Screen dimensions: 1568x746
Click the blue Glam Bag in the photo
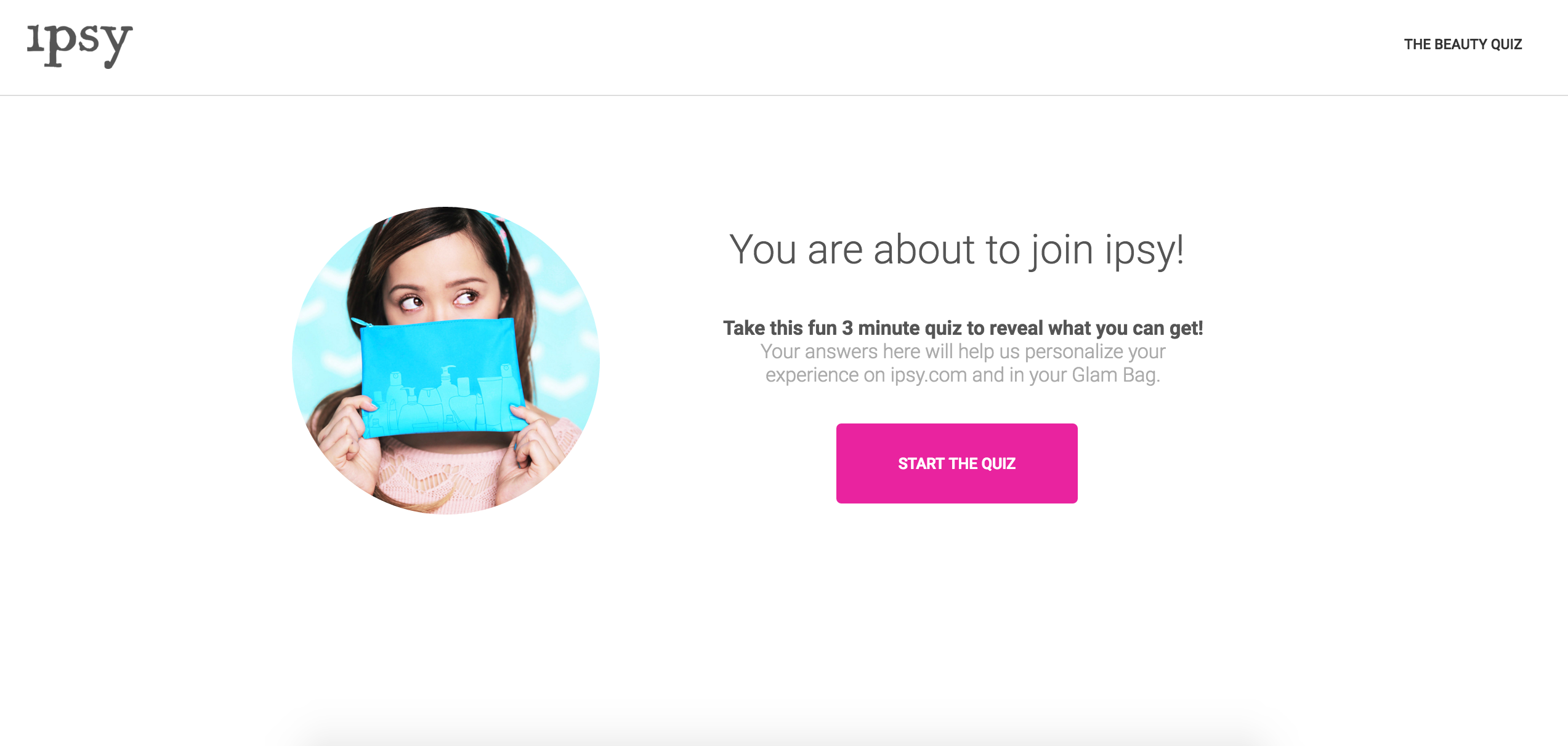442,377
